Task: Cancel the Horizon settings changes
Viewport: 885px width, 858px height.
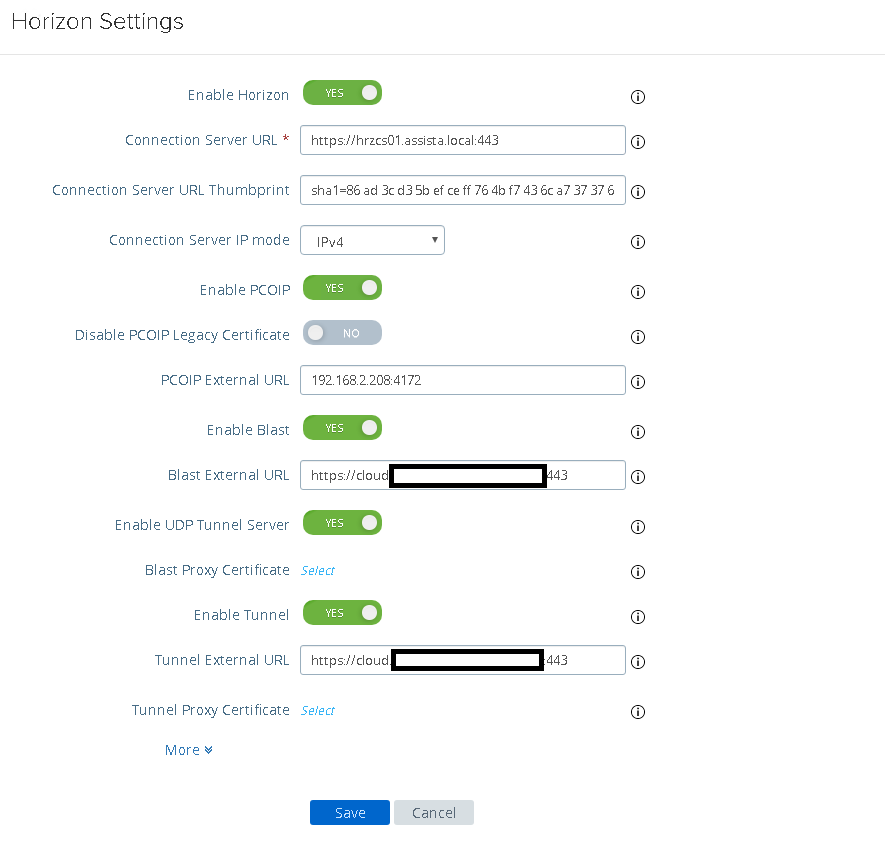Action: coord(433,813)
